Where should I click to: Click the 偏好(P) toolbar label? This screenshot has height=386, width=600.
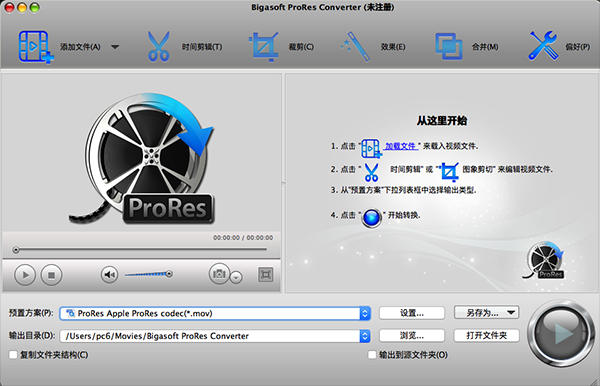577,47
